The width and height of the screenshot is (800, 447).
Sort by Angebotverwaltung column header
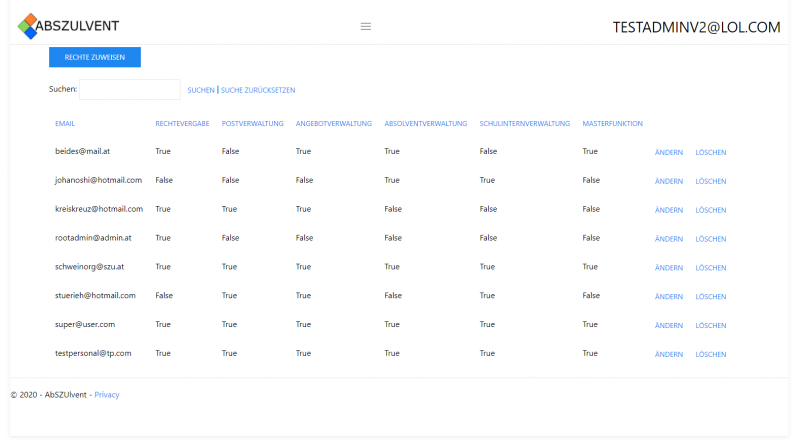click(334, 123)
